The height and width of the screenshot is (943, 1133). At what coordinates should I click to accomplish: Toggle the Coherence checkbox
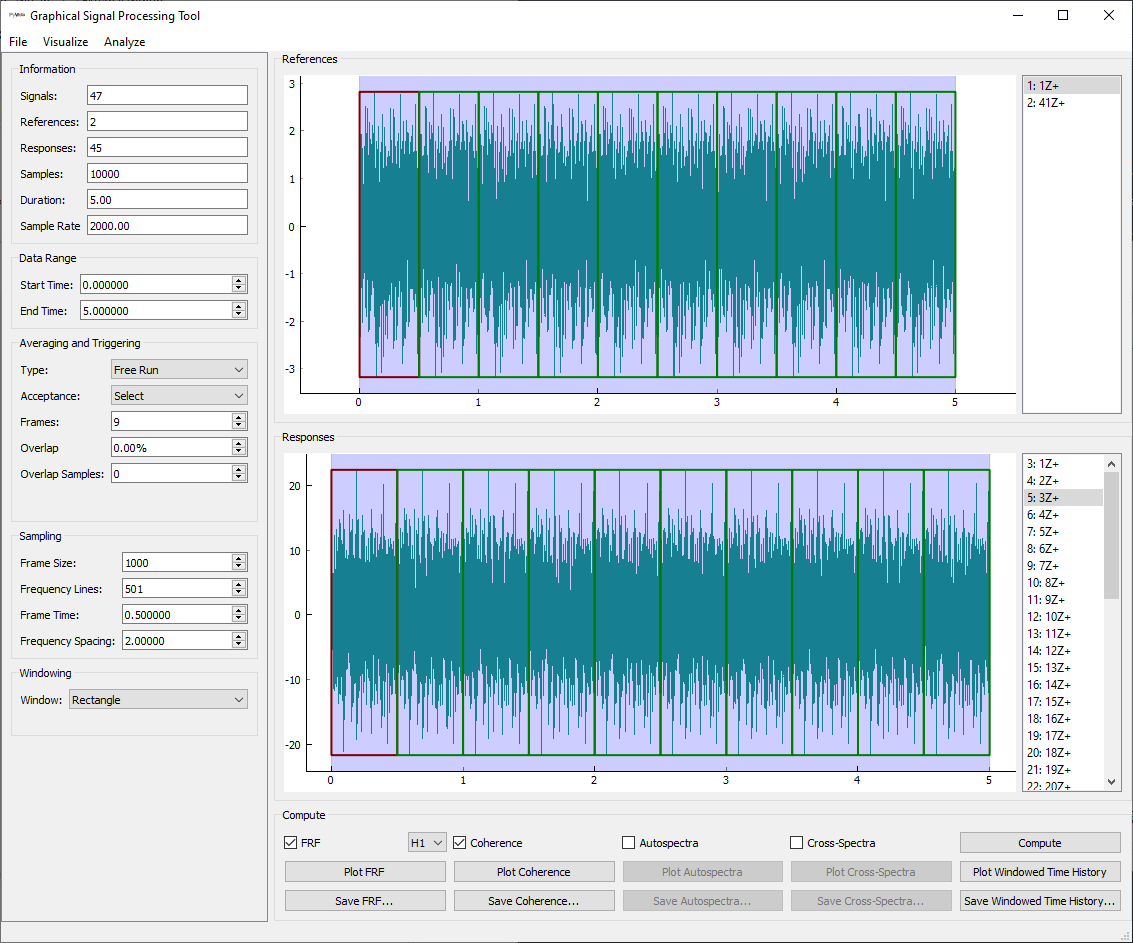click(x=460, y=843)
